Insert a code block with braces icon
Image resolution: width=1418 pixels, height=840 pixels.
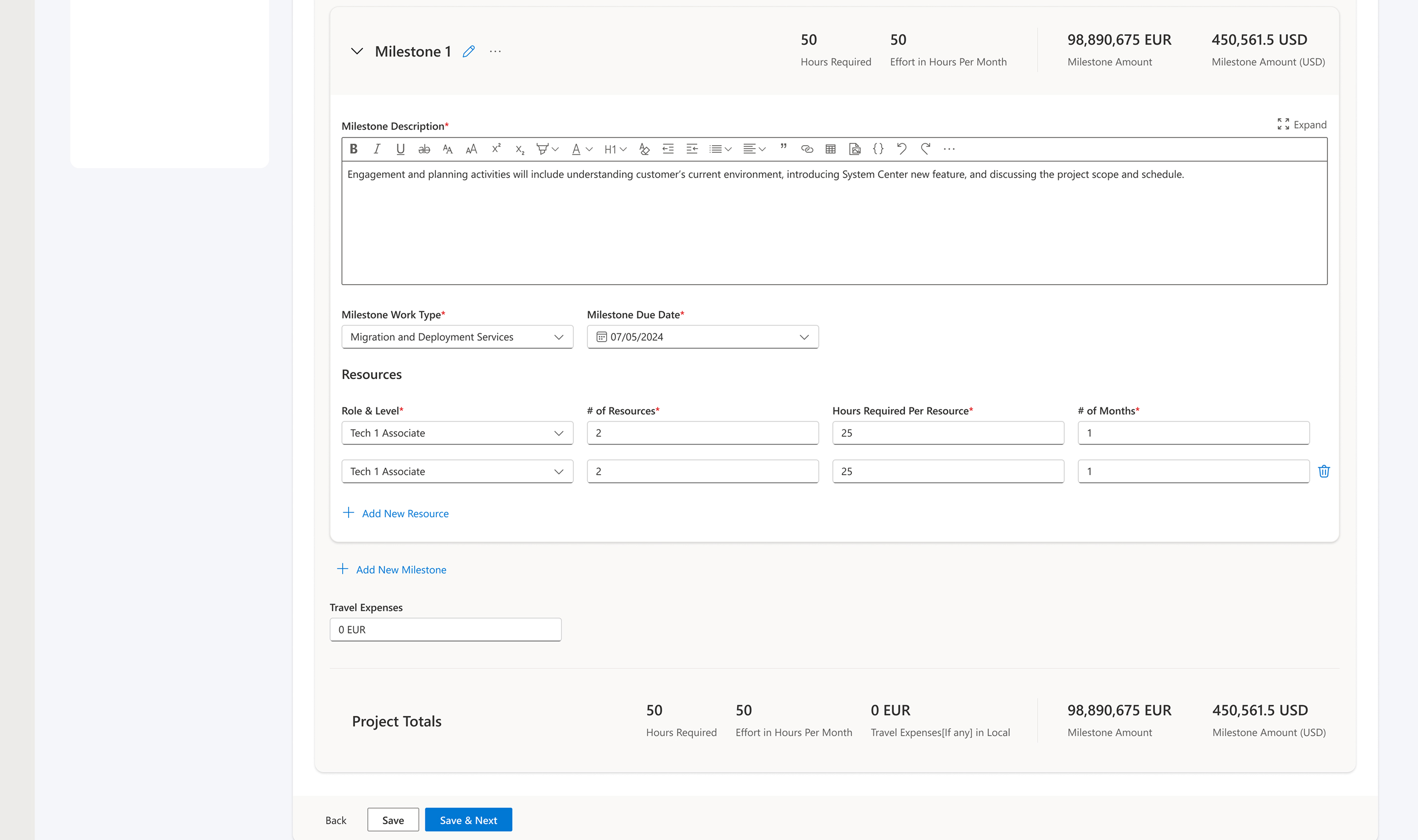tap(877, 149)
